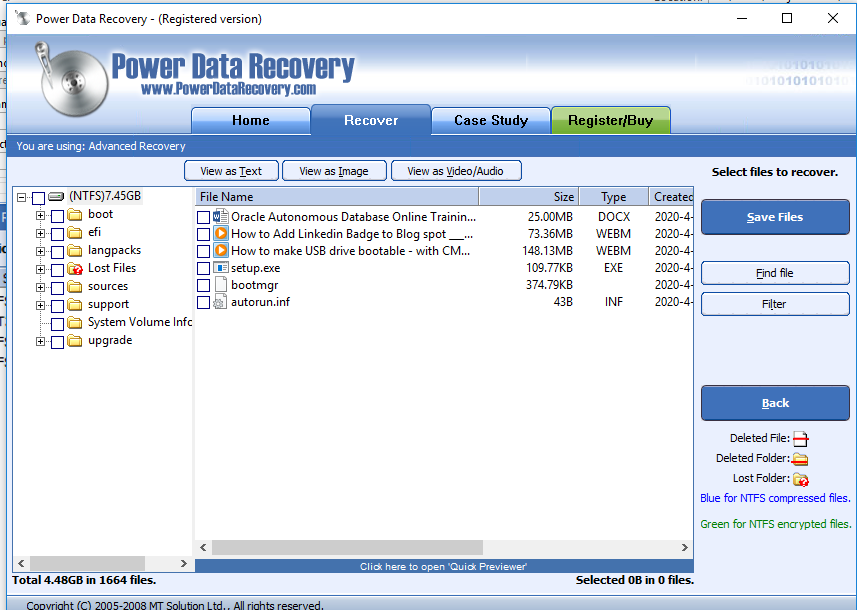
Task: Click the Back button
Action: 775,403
